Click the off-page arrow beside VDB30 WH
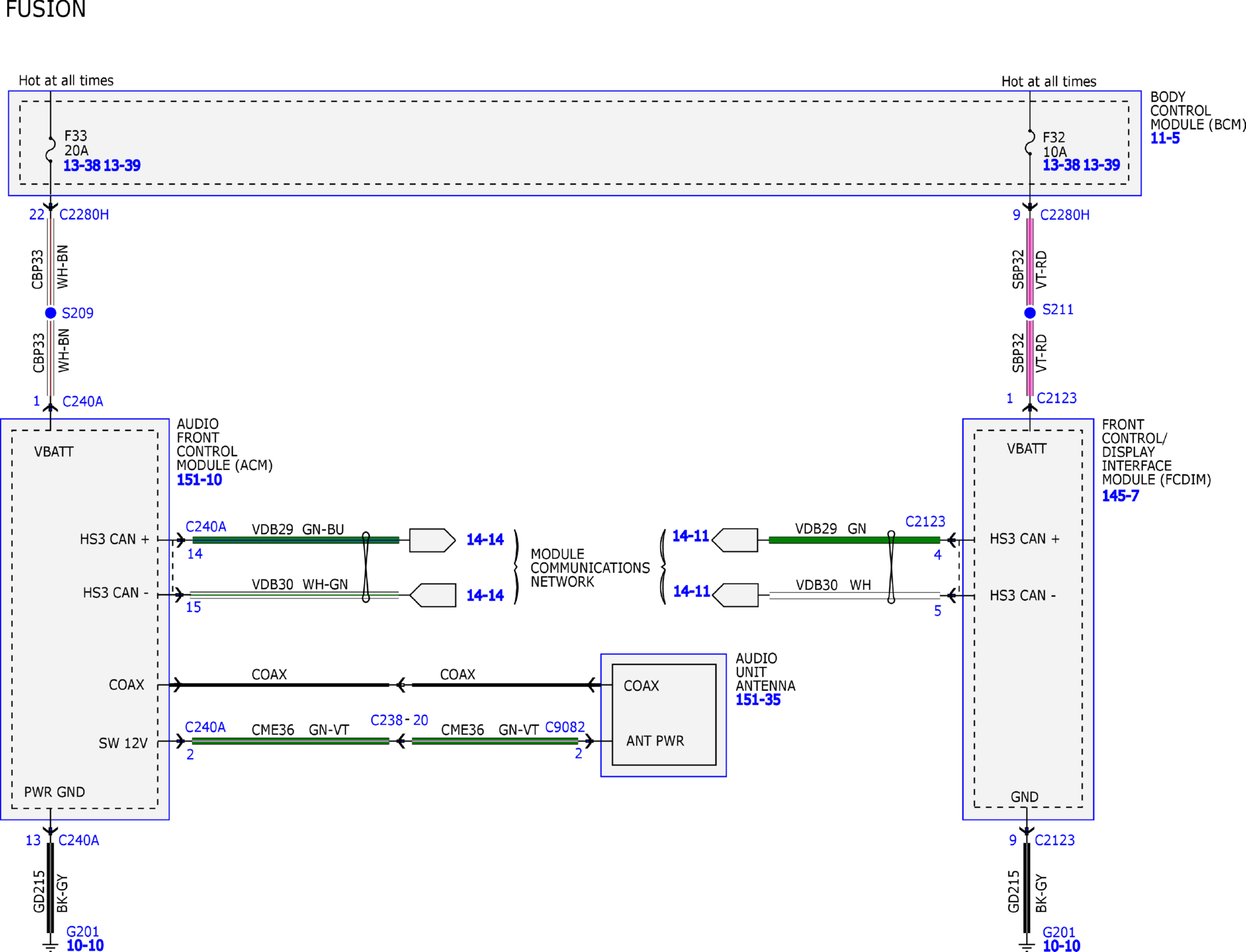The width and height of the screenshot is (1246, 952). pos(735,595)
